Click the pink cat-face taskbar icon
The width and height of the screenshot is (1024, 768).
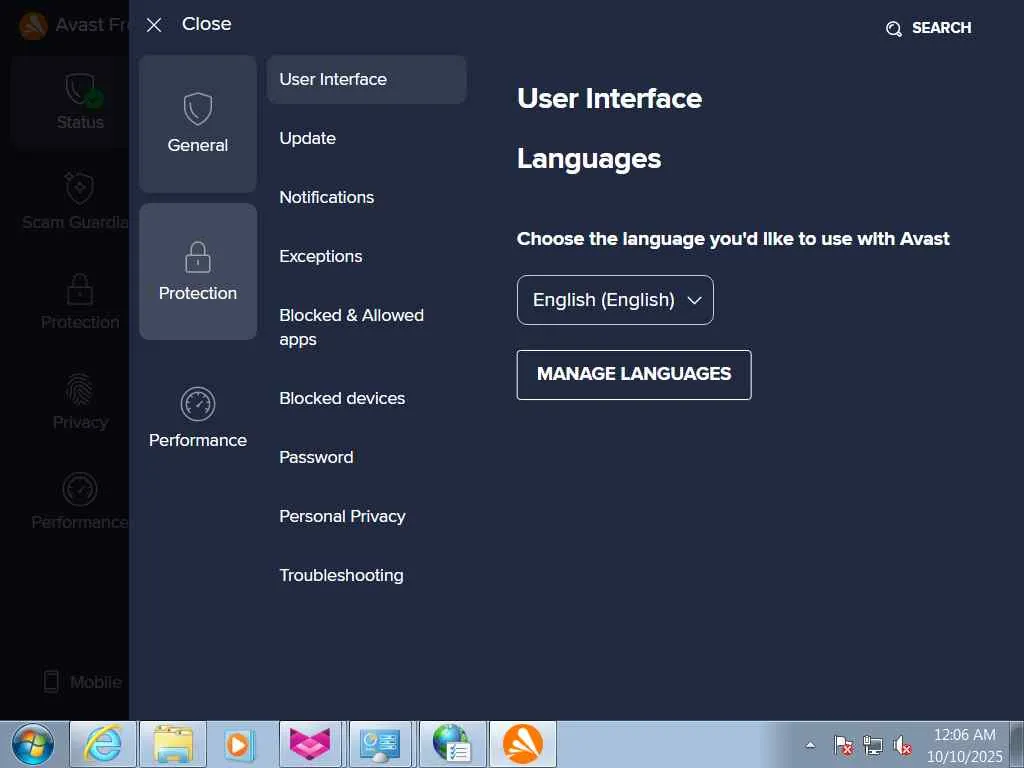pyautogui.click(x=310, y=744)
